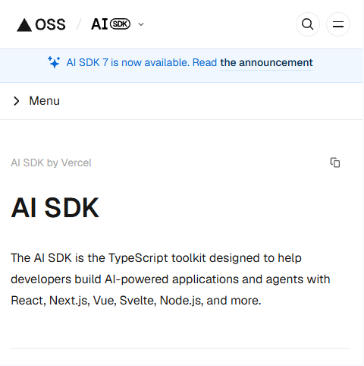Screen dimensions: 364x366
Task: Click the 'AI SDK' page heading
Action: coord(55,208)
